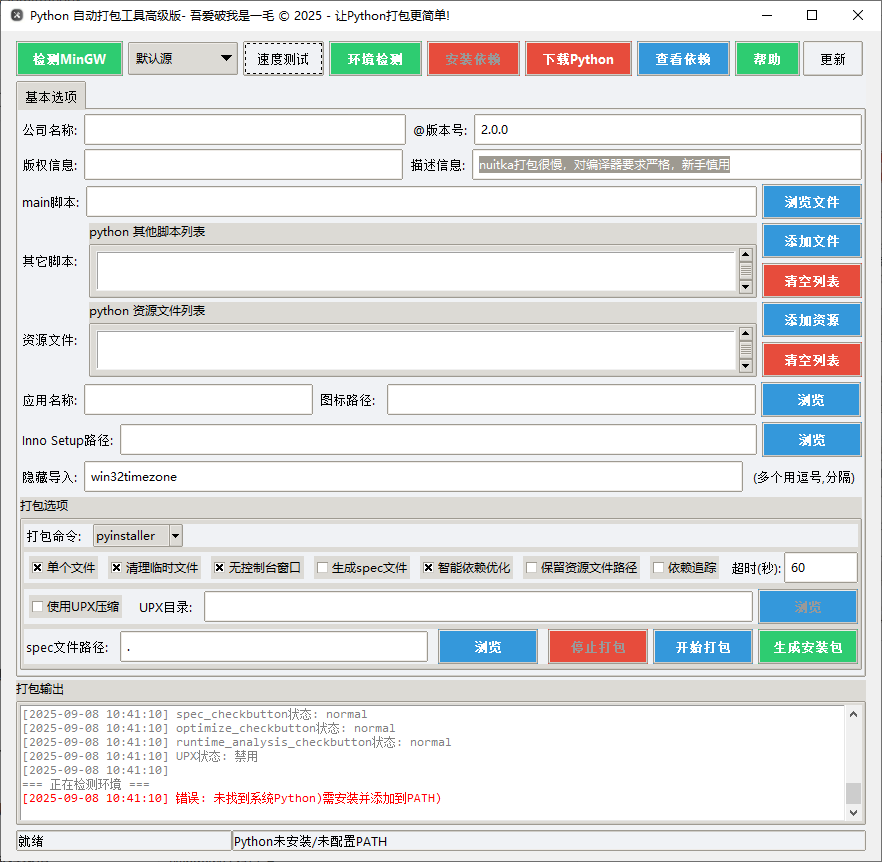Click the 版本号 field showing 2.0.0
The height and width of the screenshot is (862, 882).
pos(668,130)
